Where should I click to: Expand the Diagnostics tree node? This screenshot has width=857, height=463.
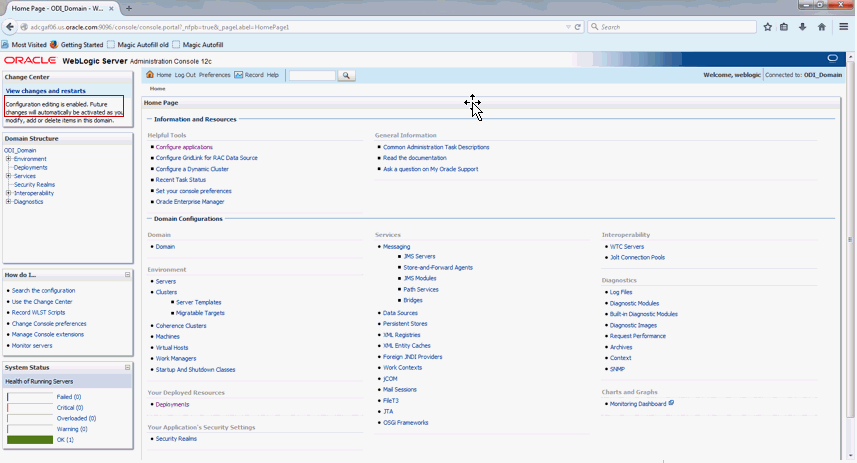pos(8,202)
